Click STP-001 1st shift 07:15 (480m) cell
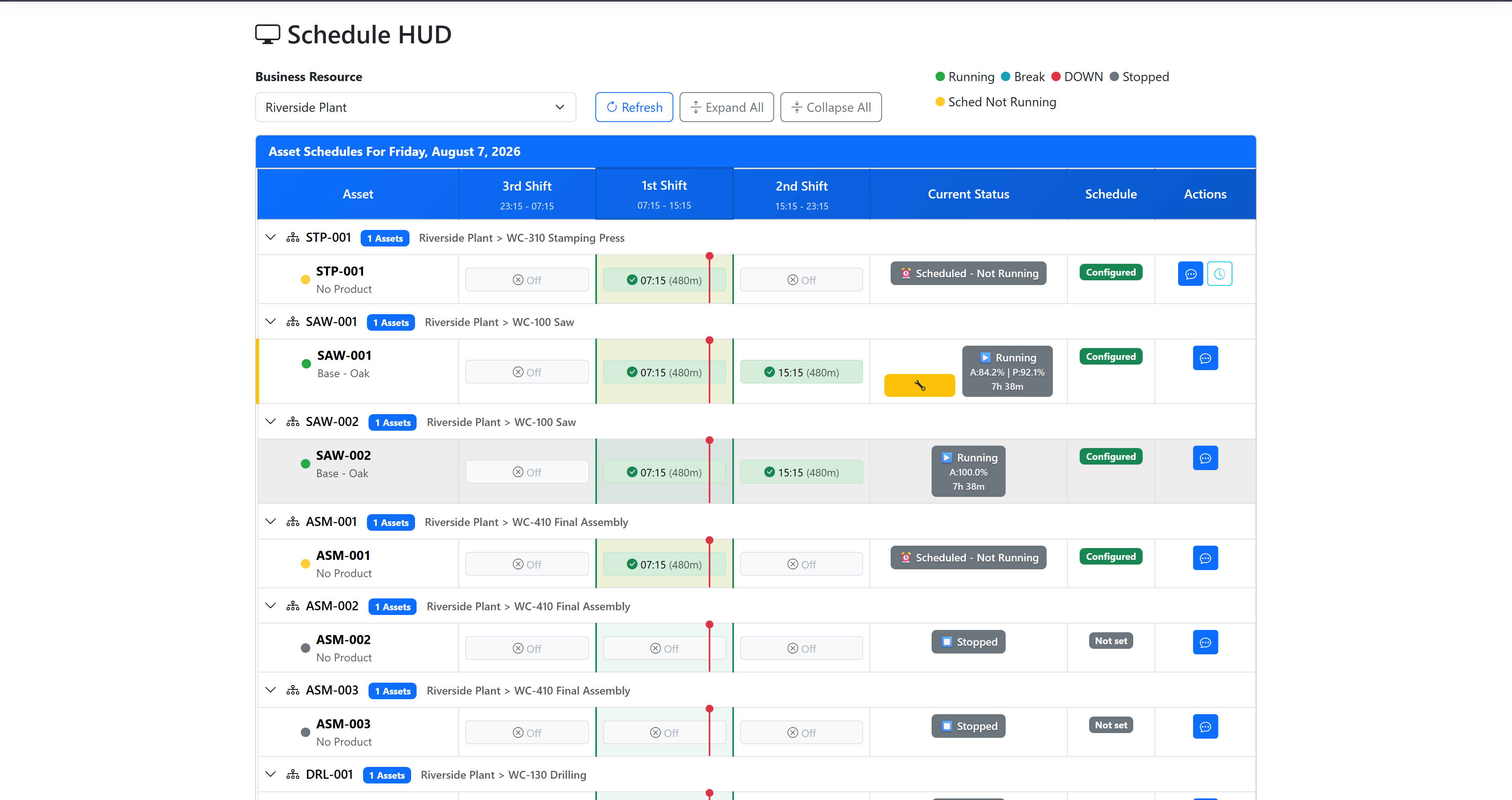The image size is (1512, 800). pyautogui.click(x=664, y=280)
